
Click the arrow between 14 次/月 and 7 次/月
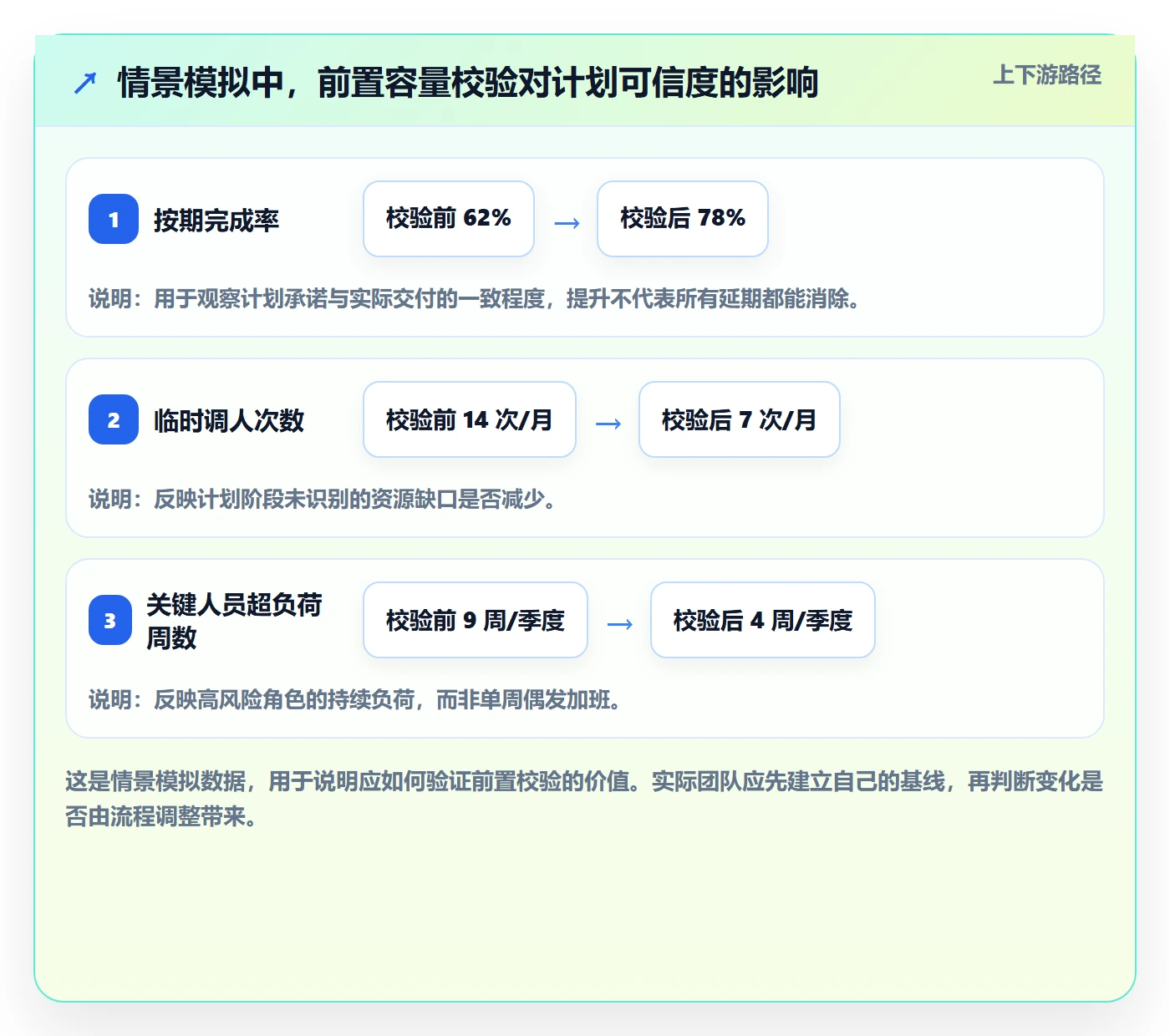608,424
